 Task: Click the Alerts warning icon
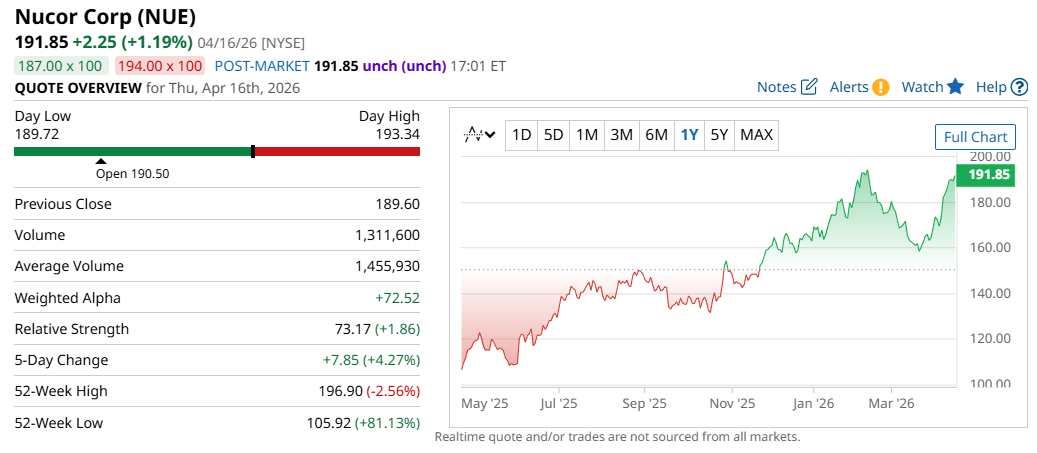click(x=881, y=87)
